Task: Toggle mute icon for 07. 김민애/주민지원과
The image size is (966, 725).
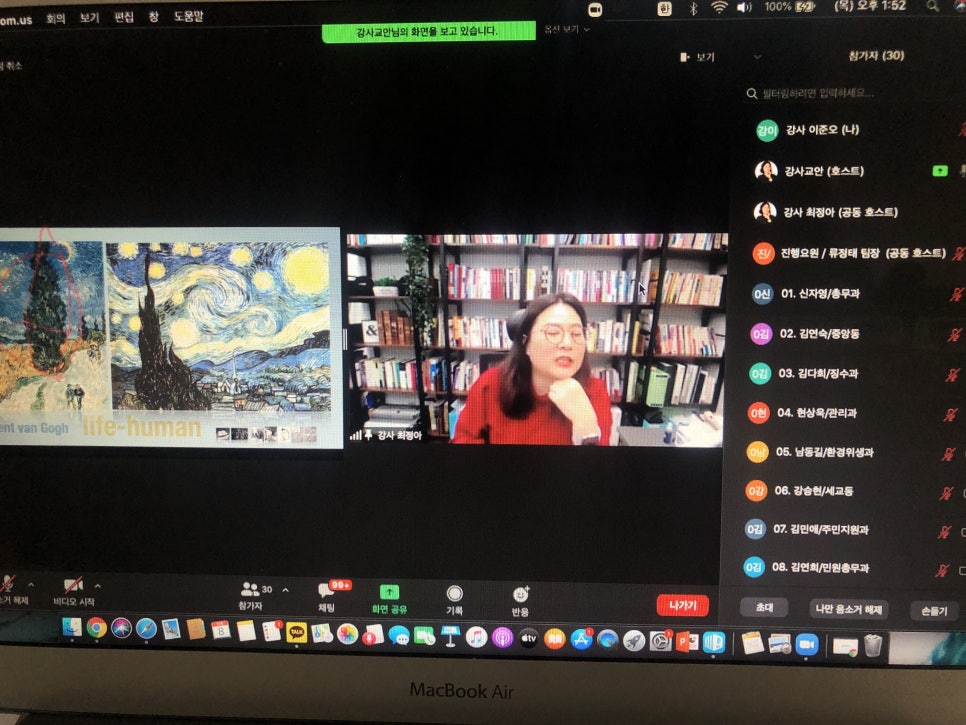Action: point(944,532)
